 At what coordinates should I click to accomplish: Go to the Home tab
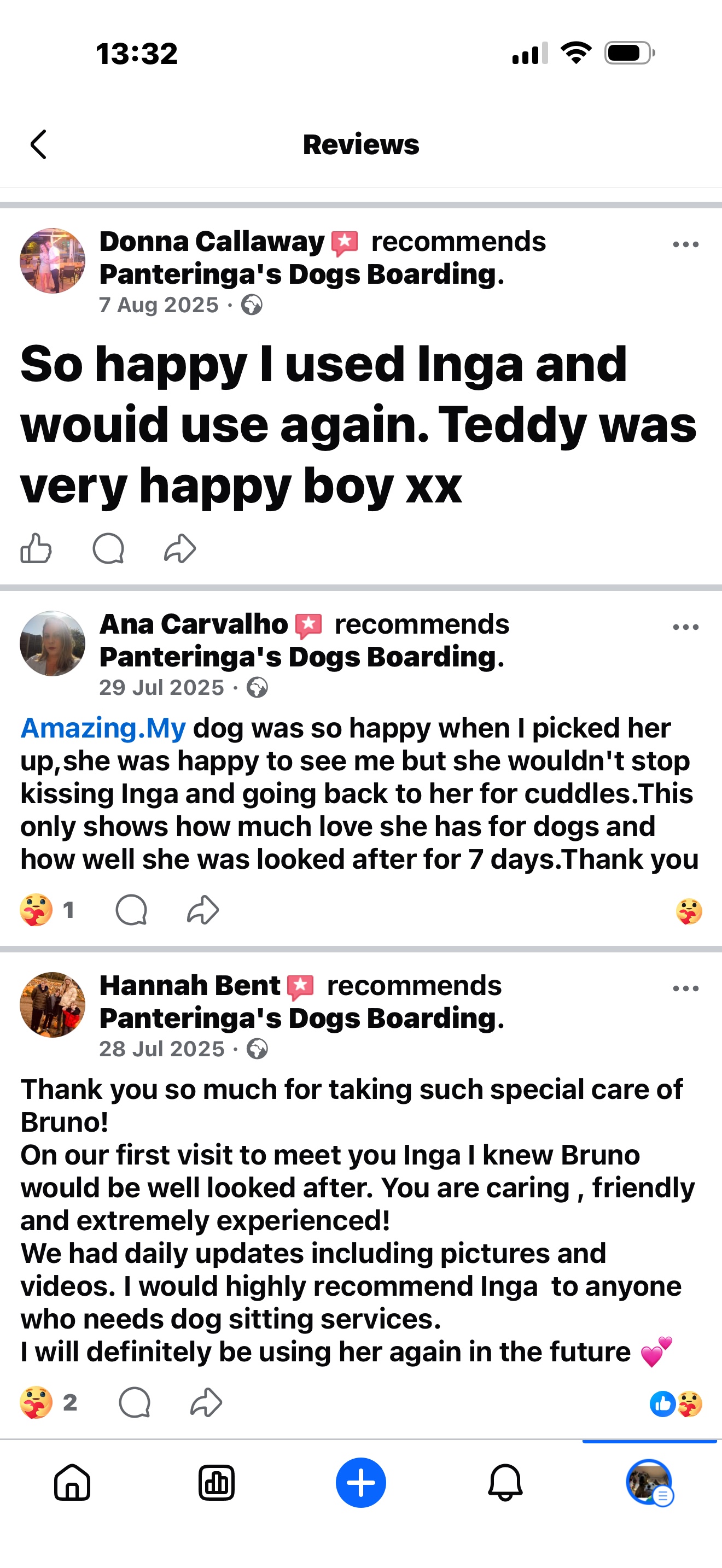tap(72, 1483)
